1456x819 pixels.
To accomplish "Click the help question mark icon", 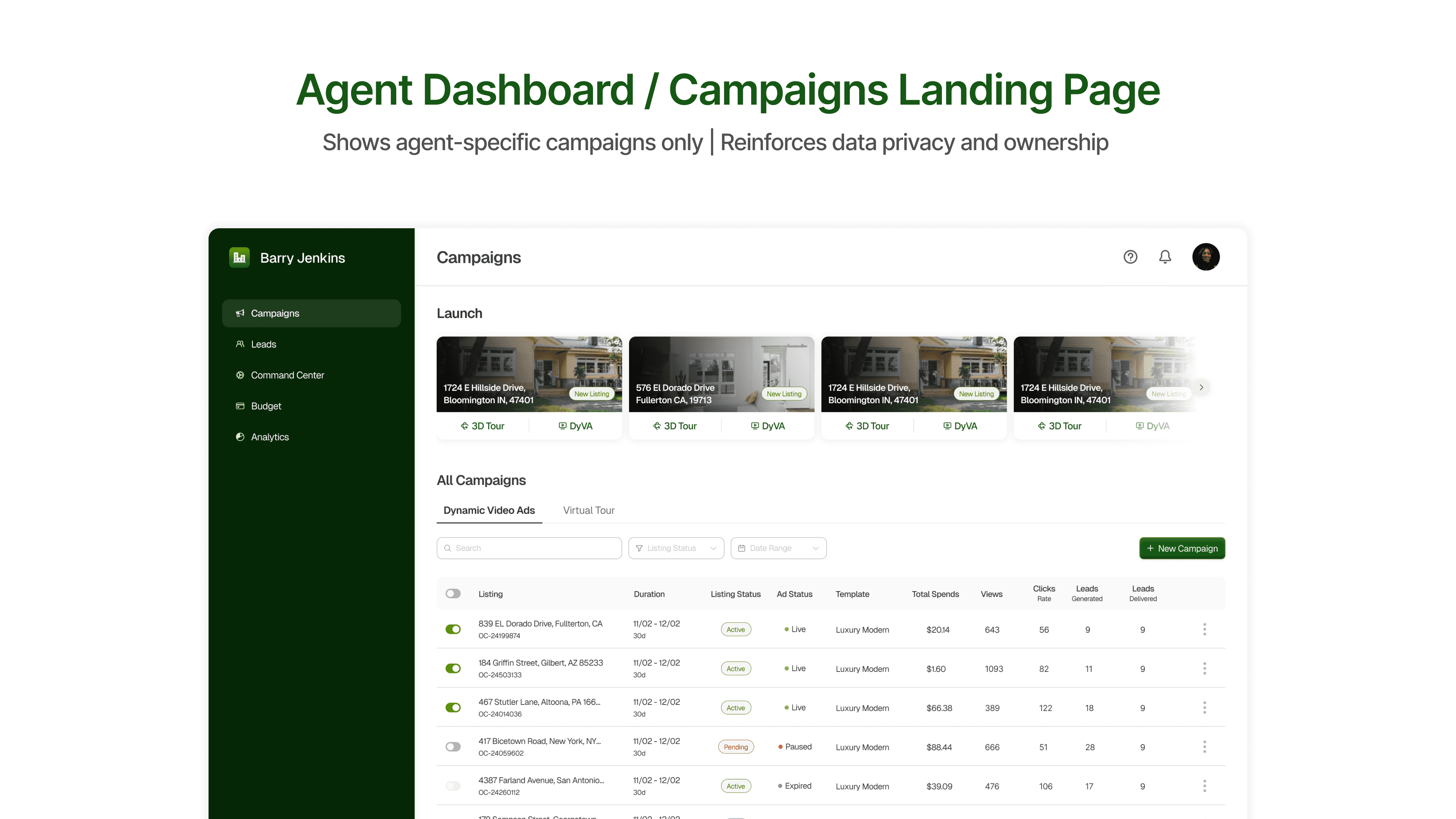I will point(1130,257).
